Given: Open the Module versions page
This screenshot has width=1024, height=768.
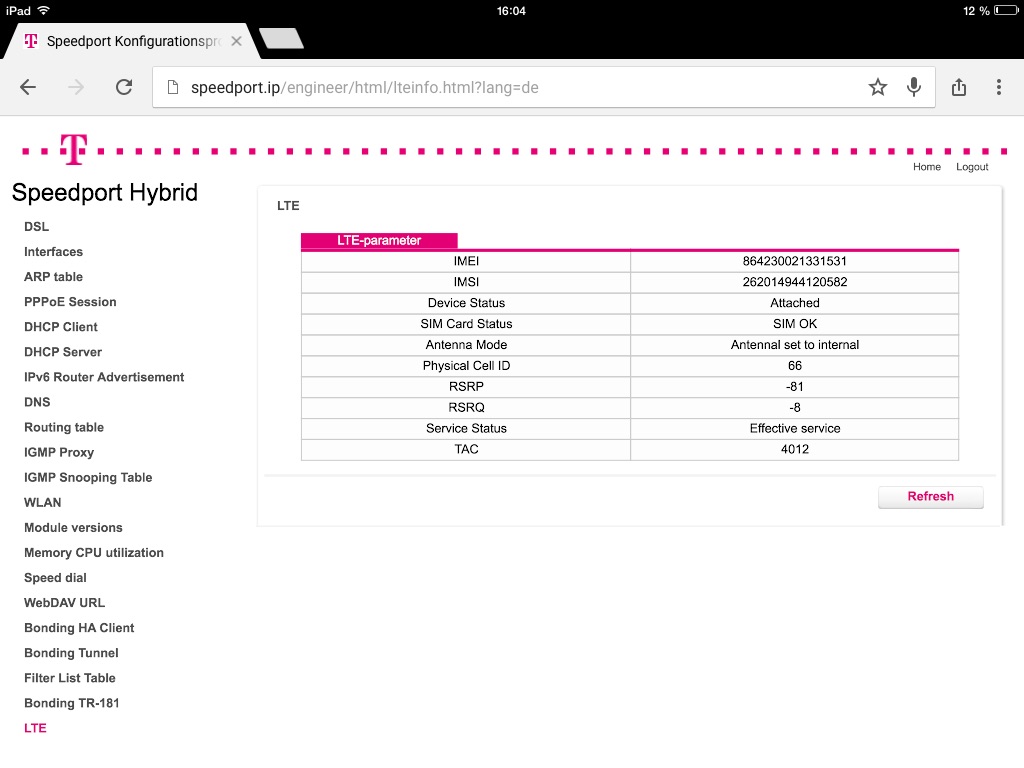Looking at the screenshot, I should (x=73, y=528).
